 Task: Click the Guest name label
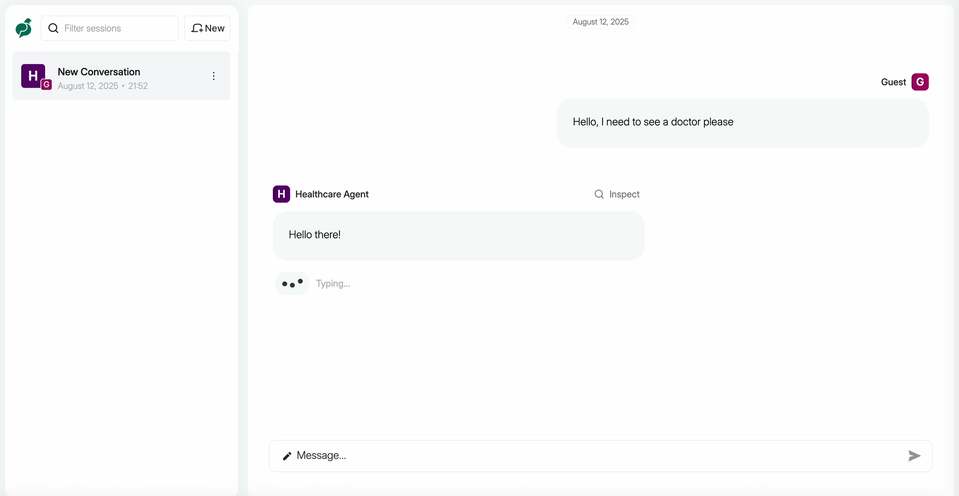(x=893, y=82)
